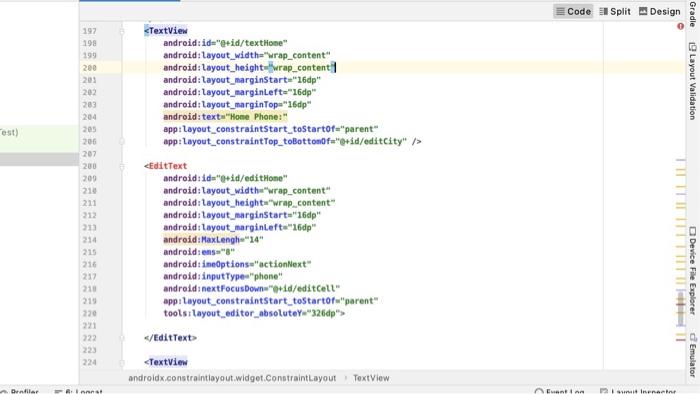
Task: Click the android:ems="8" line
Action: (x=199, y=252)
